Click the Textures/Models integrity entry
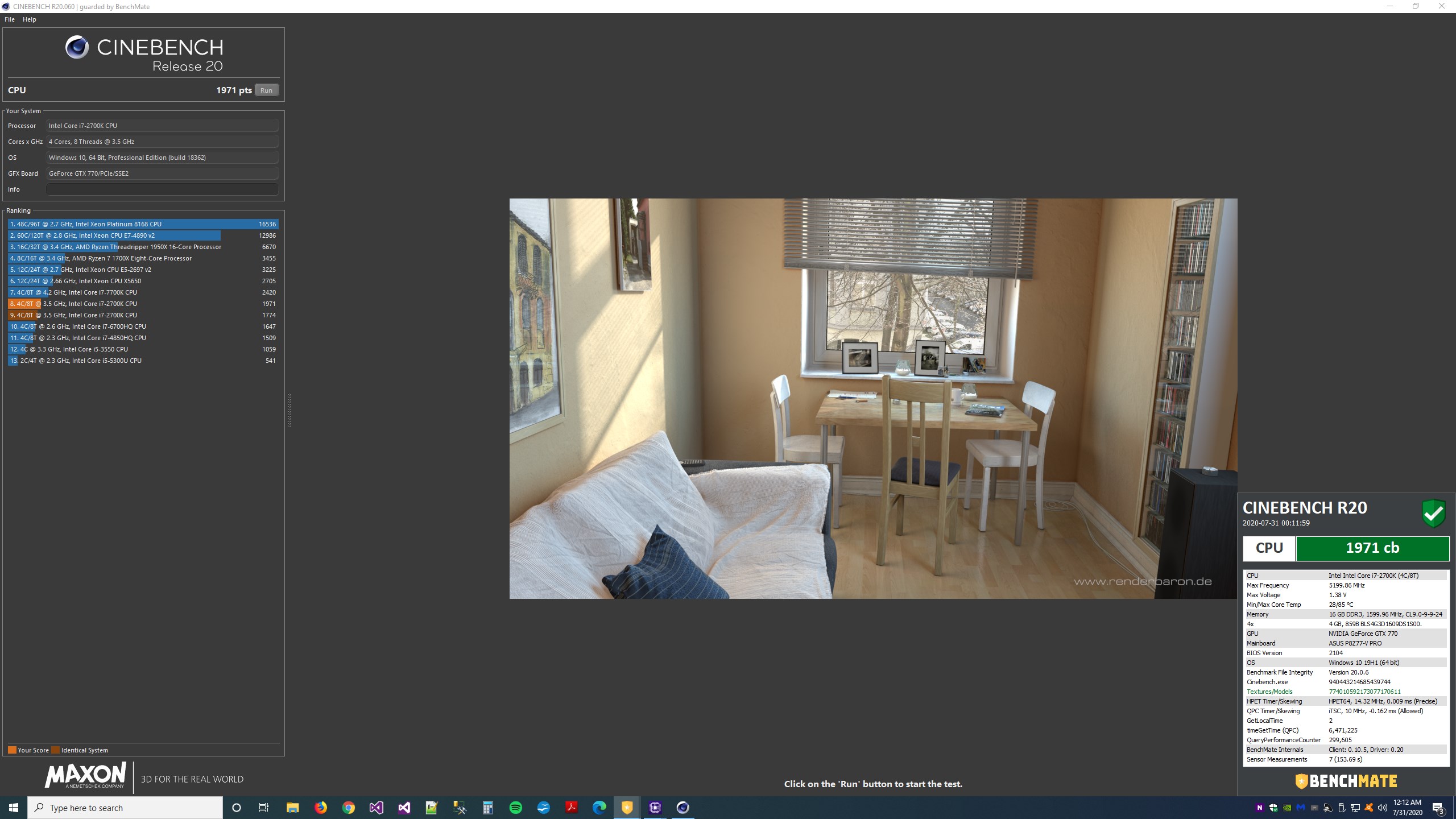Image resolution: width=1456 pixels, height=819 pixels. point(1346,692)
